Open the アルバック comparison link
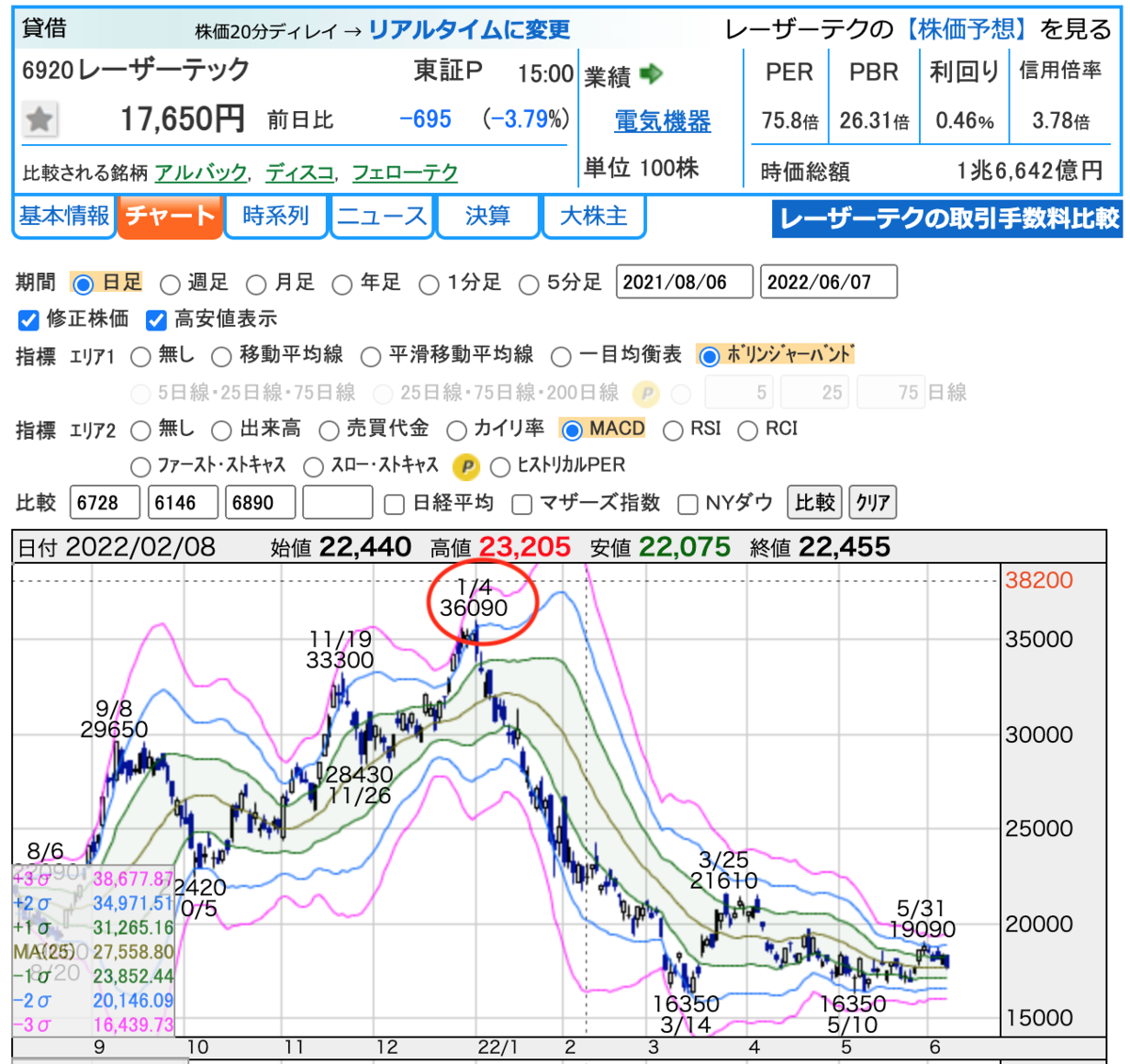The width and height of the screenshot is (1130, 1064). pos(201,173)
